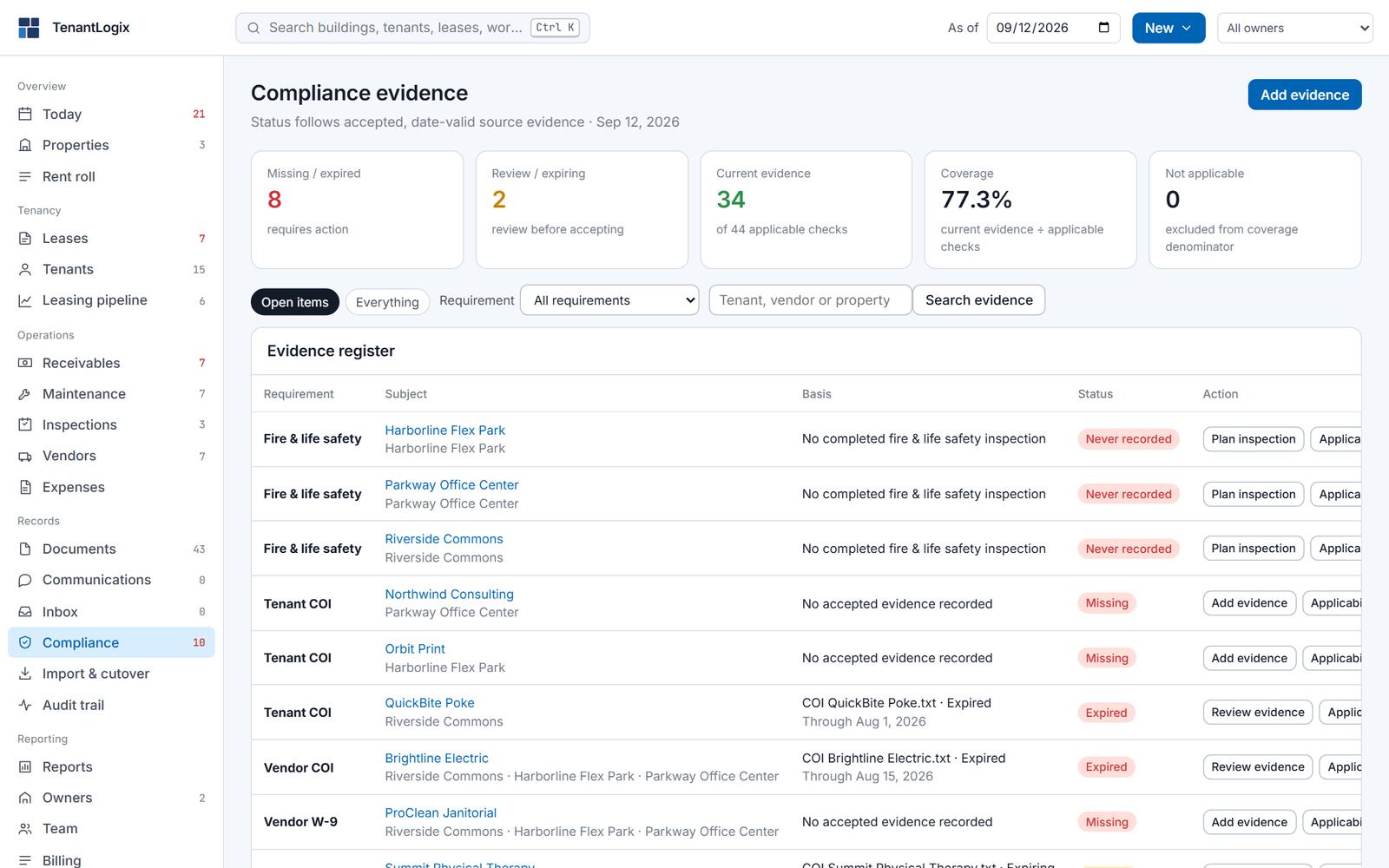Image resolution: width=1389 pixels, height=868 pixels.
Task: Open the Northwind Consulting link
Action: (449, 594)
